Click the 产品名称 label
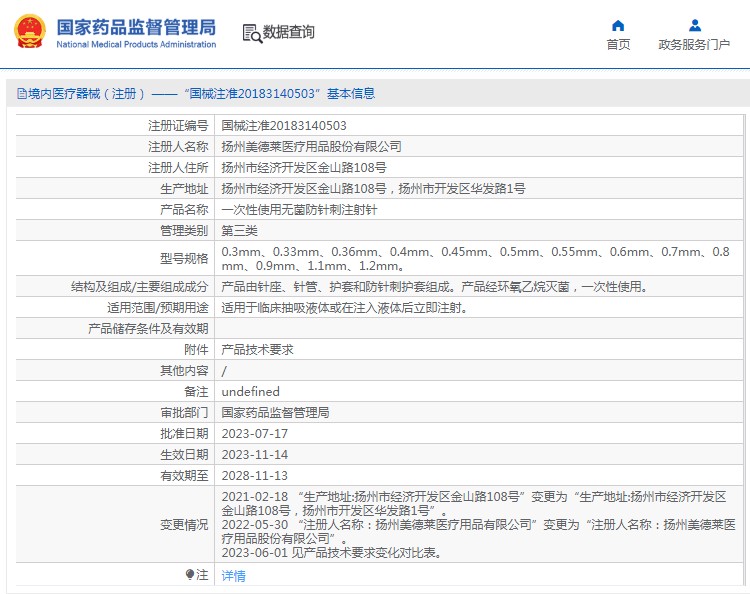This screenshot has width=750, height=594. coord(184,210)
